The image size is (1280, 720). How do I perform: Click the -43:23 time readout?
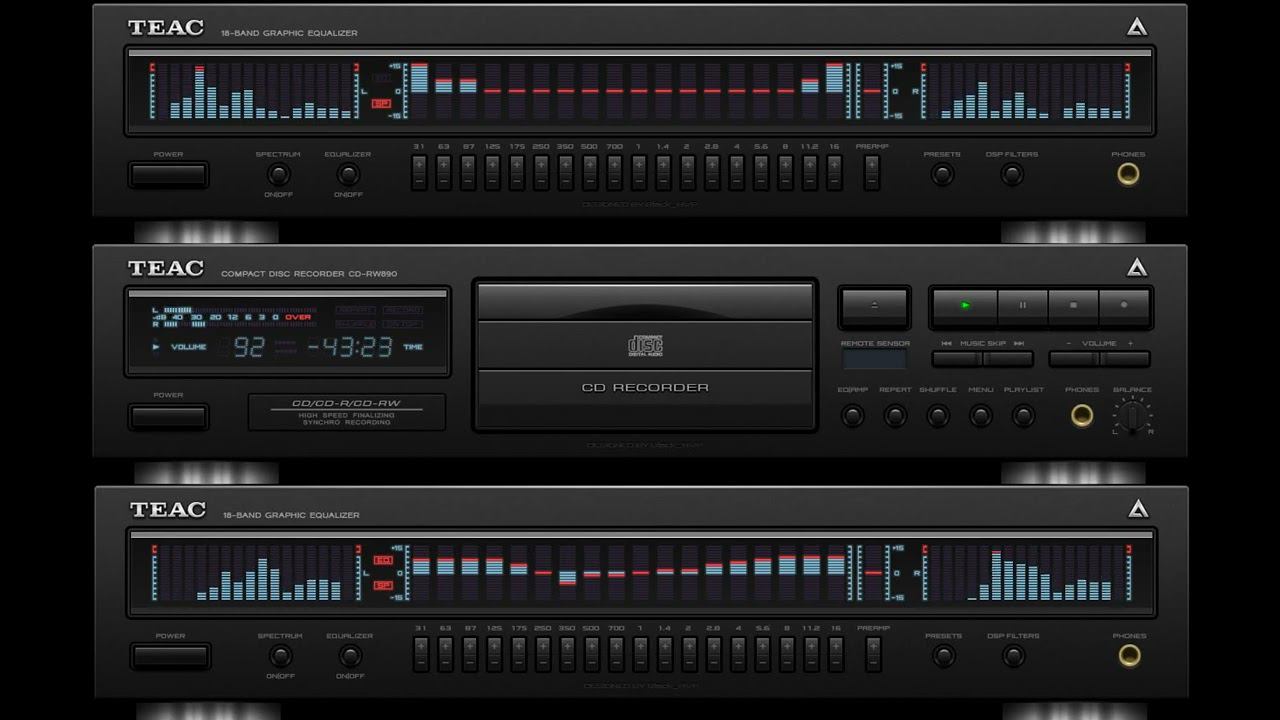[x=349, y=347]
